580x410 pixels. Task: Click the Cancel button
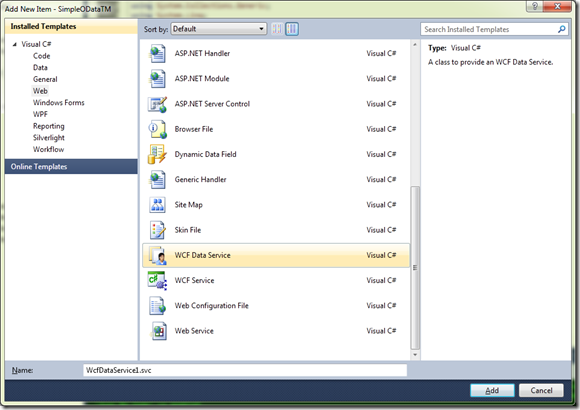coord(541,390)
